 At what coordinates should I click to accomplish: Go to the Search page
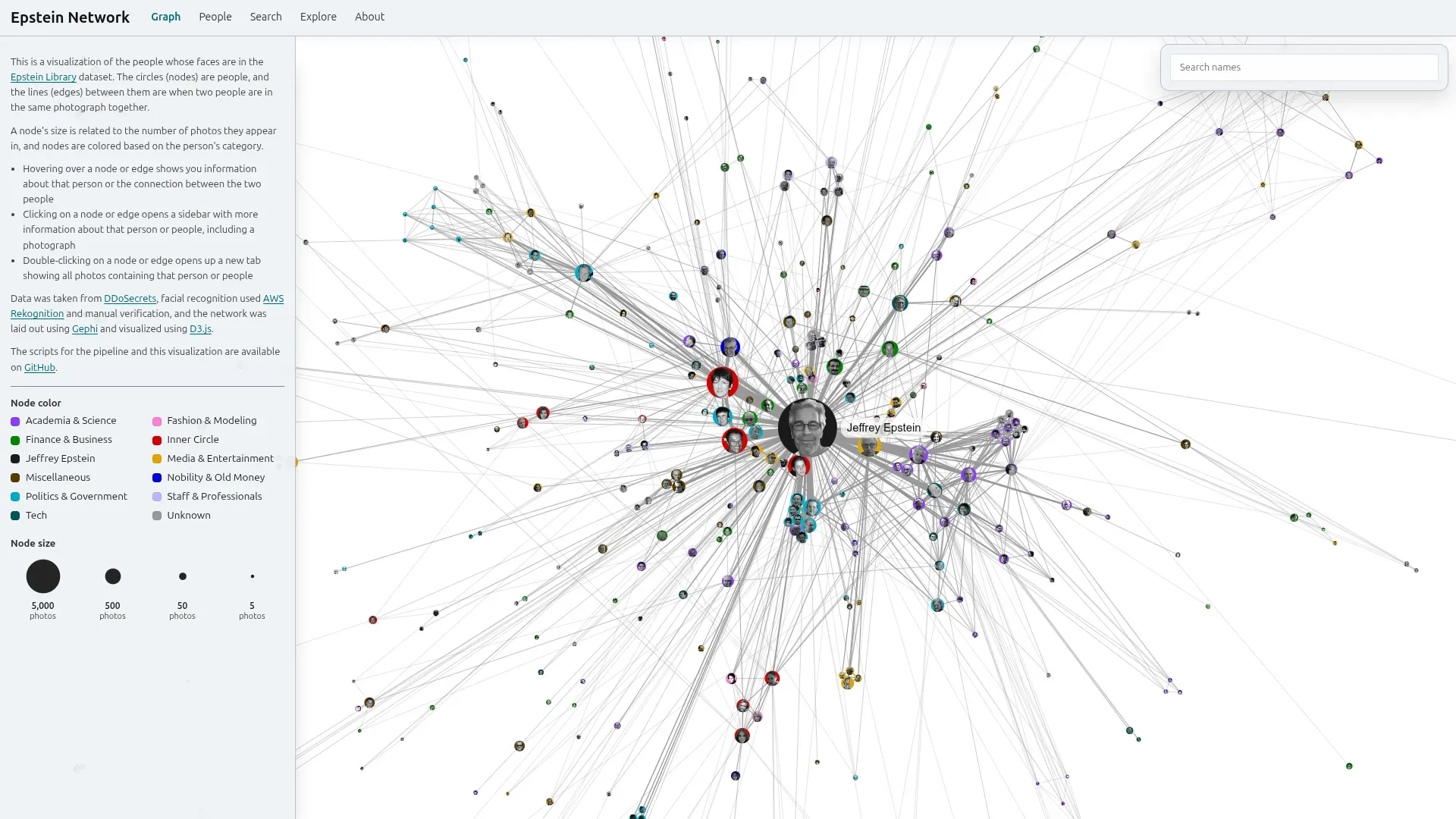(266, 17)
